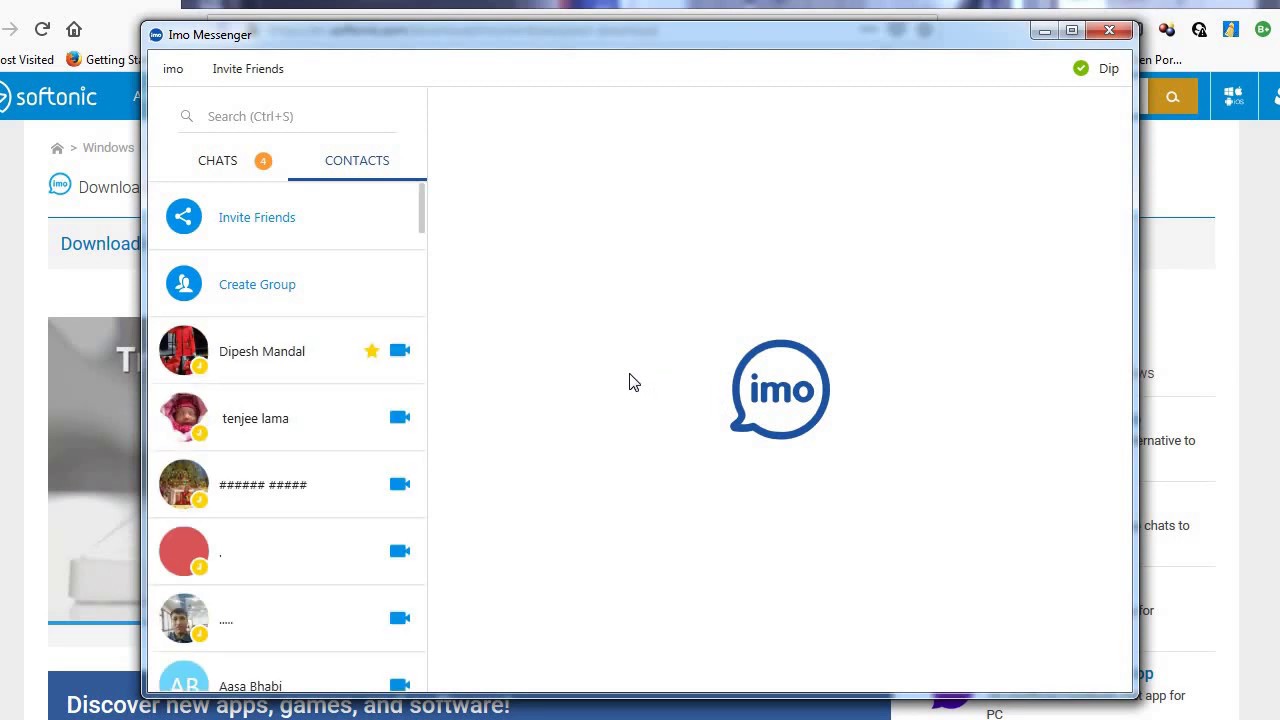Focus the Search (Ctrl+S) field
Screen dimensions: 1280x720
click(288, 116)
